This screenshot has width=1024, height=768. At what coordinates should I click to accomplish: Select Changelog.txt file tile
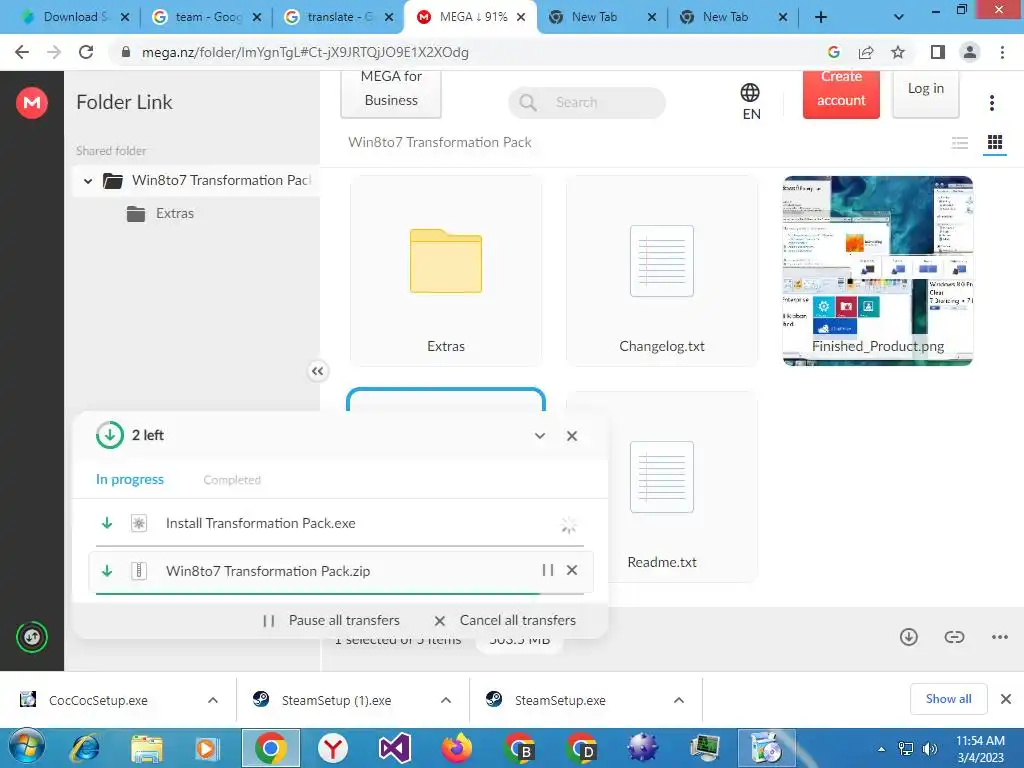(x=662, y=270)
